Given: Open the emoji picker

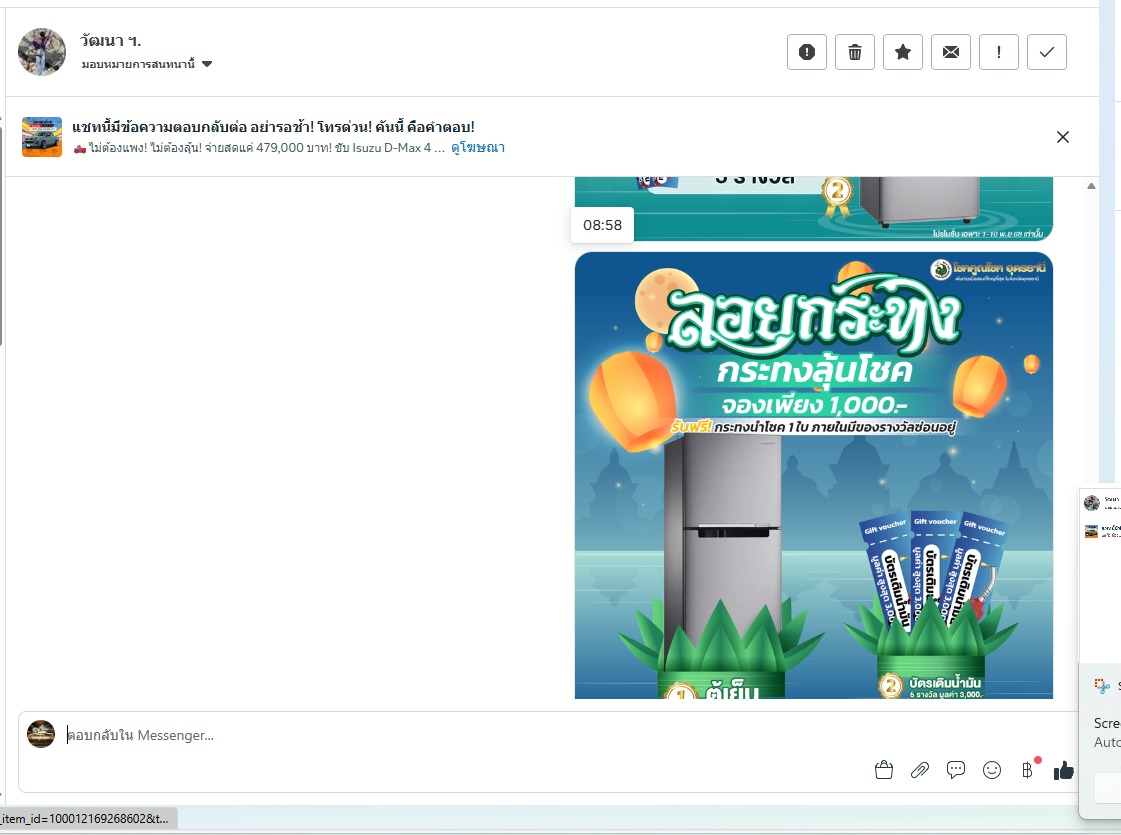Looking at the screenshot, I should (992, 770).
